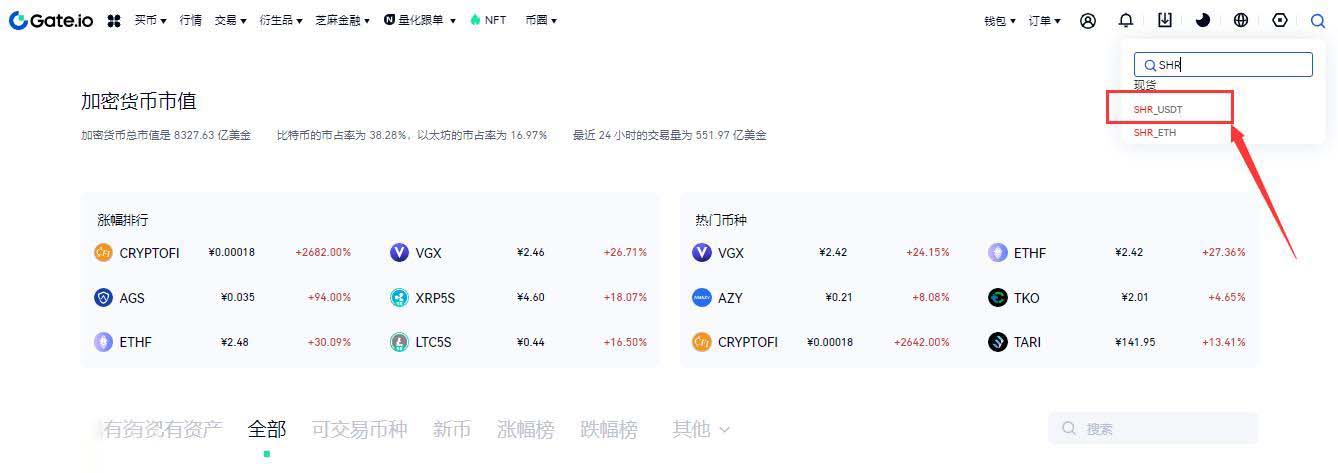Switch to the 涨幅榜 tab
The height and width of the screenshot is (473, 1338).
coord(525,429)
